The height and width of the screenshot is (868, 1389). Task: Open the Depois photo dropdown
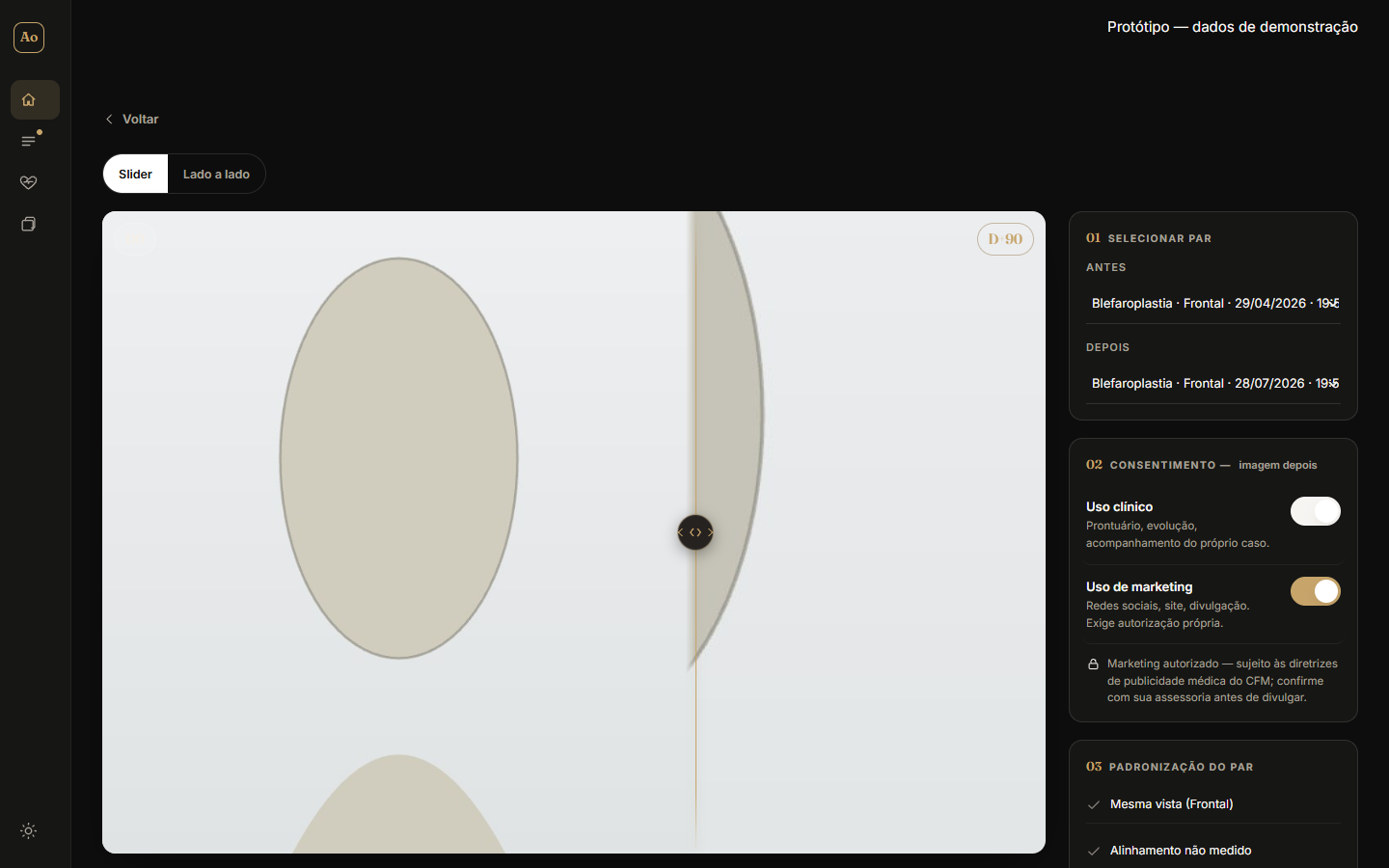(x=1213, y=383)
